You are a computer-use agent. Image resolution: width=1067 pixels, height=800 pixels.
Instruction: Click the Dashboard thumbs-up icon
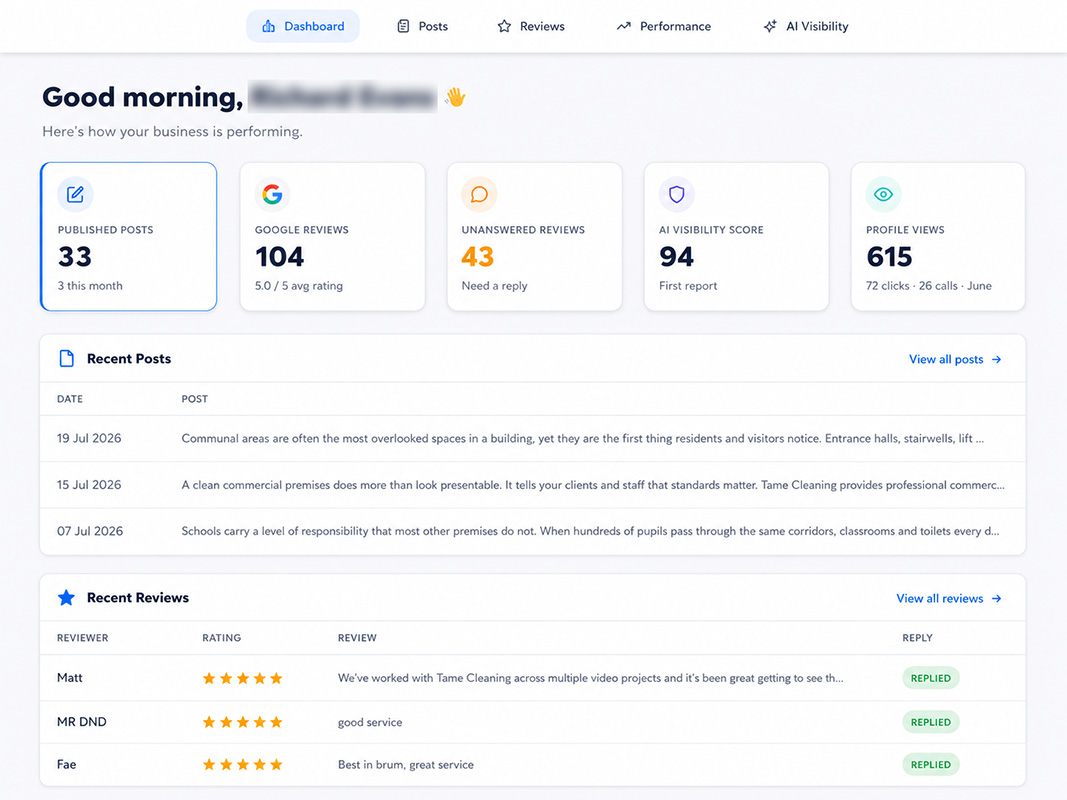tap(269, 26)
